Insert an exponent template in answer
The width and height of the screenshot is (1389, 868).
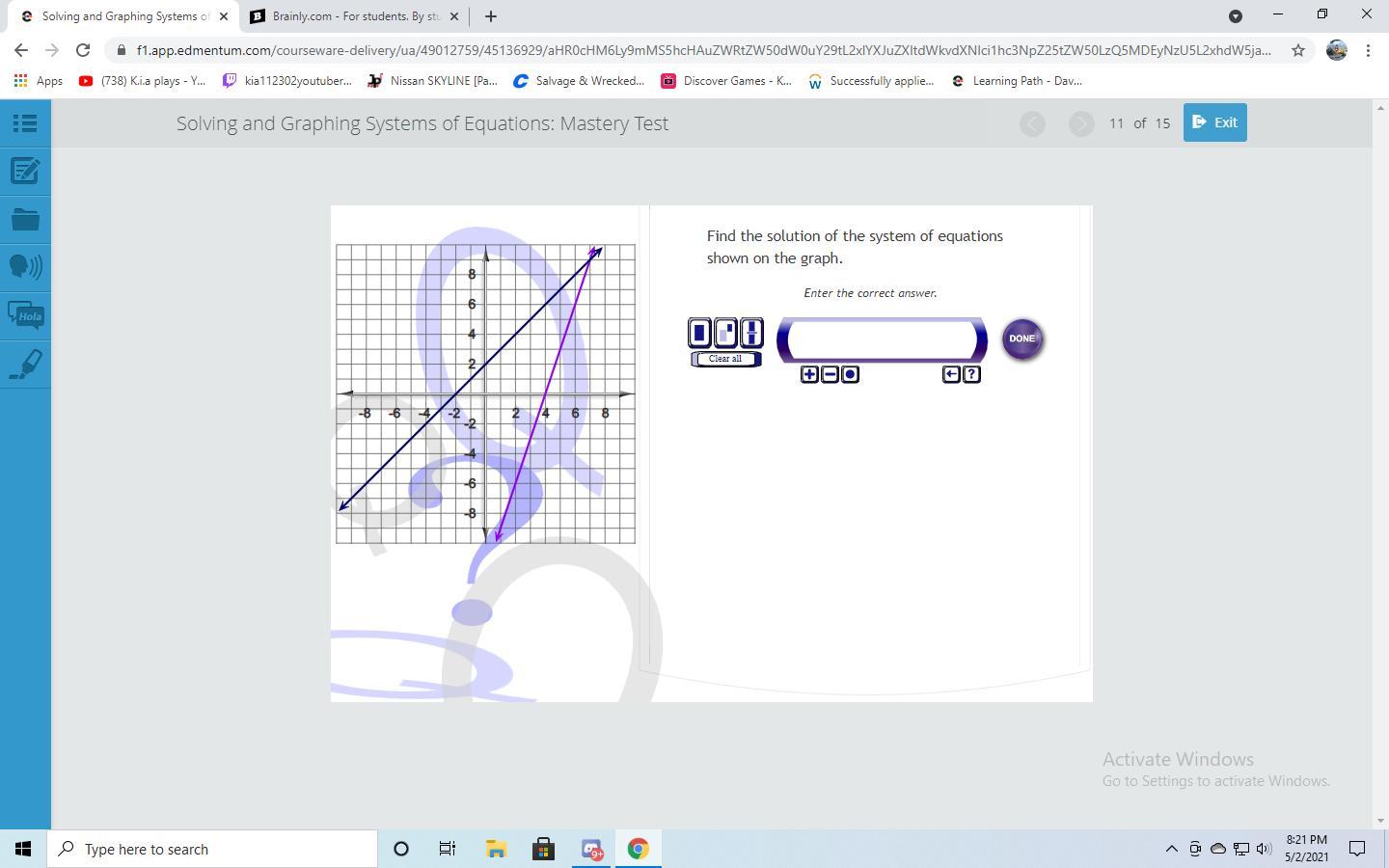coord(725,333)
